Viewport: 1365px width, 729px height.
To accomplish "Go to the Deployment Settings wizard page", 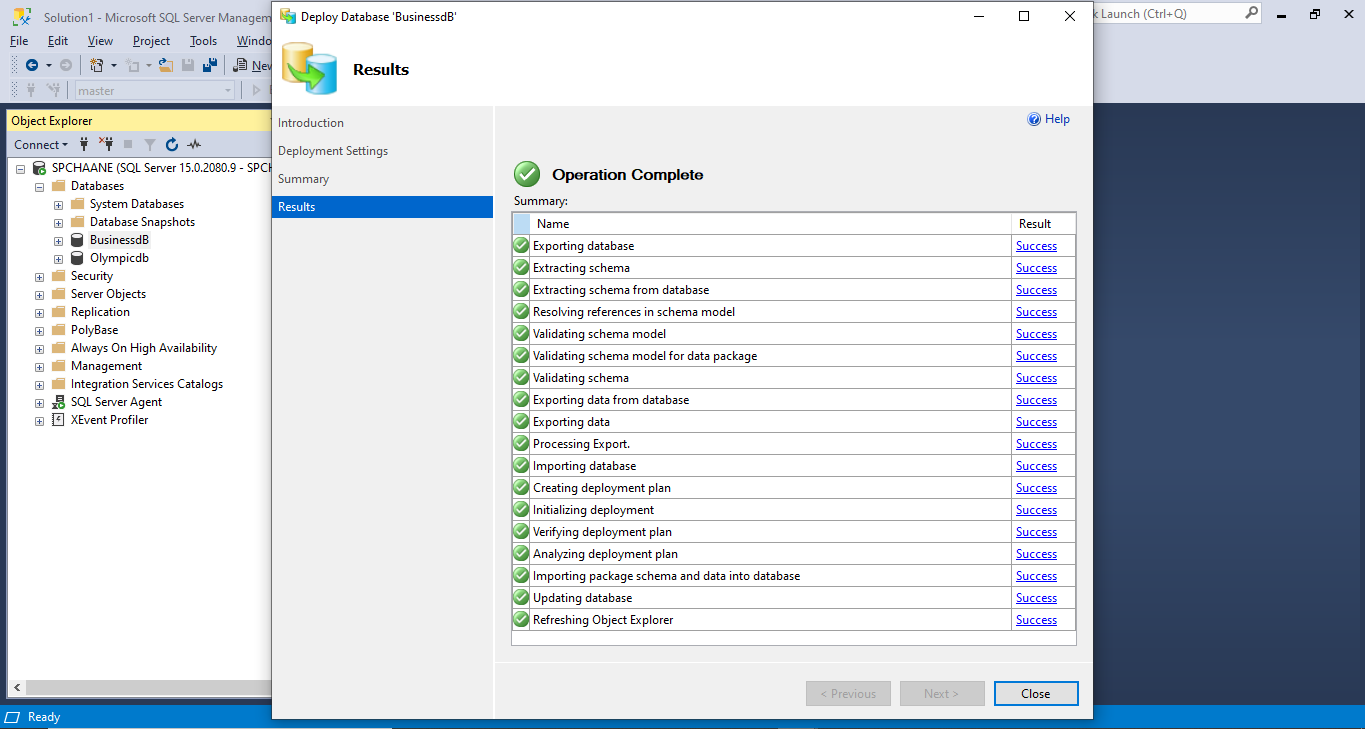I will tap(333, 151).
